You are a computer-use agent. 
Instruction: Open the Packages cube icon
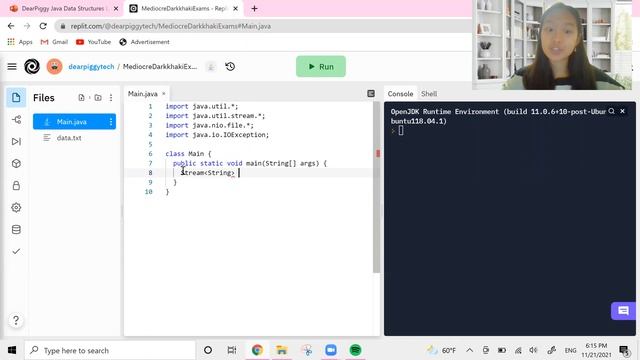pyautogui.click(x=16, y=164)
